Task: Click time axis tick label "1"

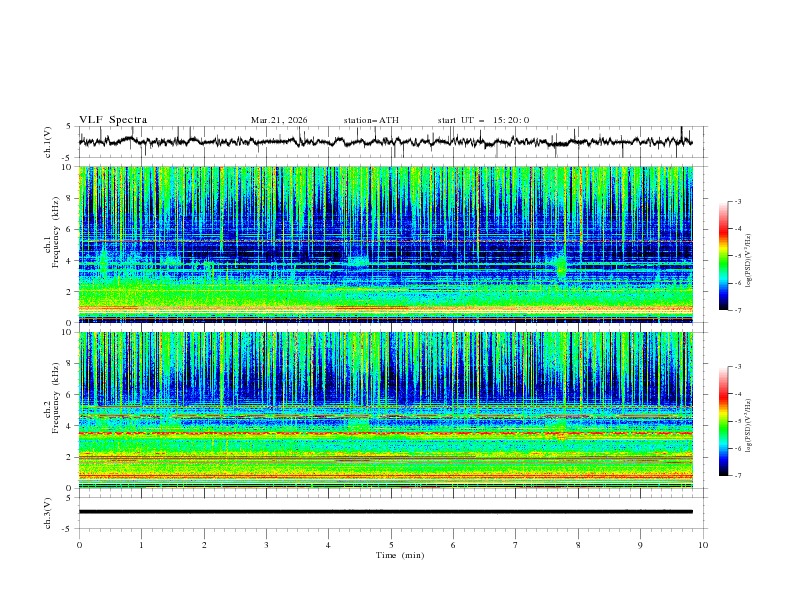Action: pyautogui.click(x=141, y=545)
